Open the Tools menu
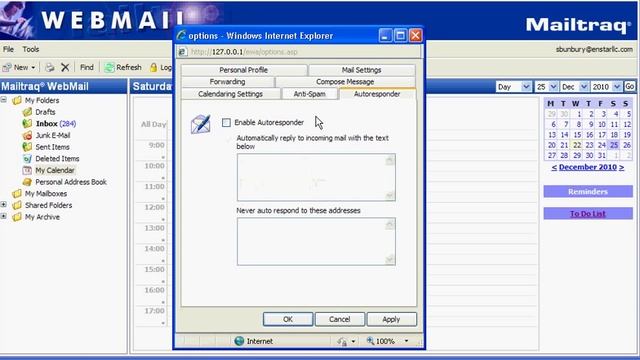The height and width of the screenshot is (360, 640). coord(31,49)
